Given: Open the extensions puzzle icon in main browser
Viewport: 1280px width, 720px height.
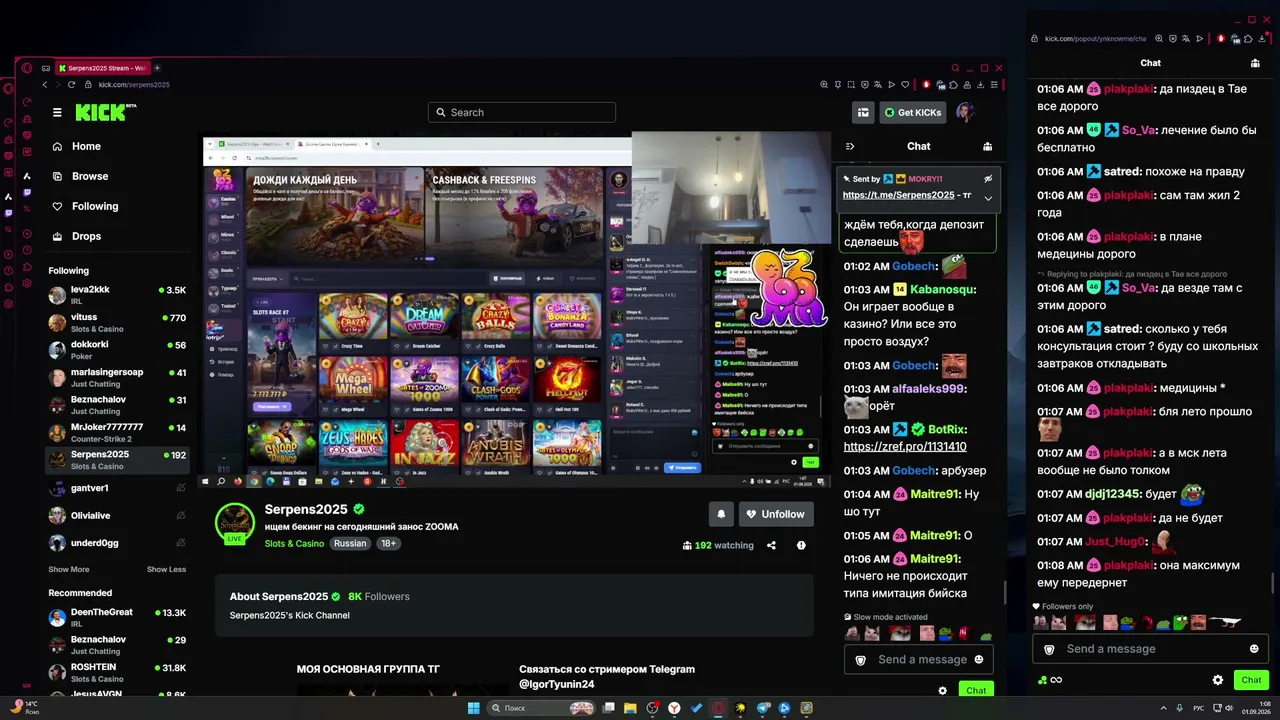Looking at the screenshot, I should (954, 85).
